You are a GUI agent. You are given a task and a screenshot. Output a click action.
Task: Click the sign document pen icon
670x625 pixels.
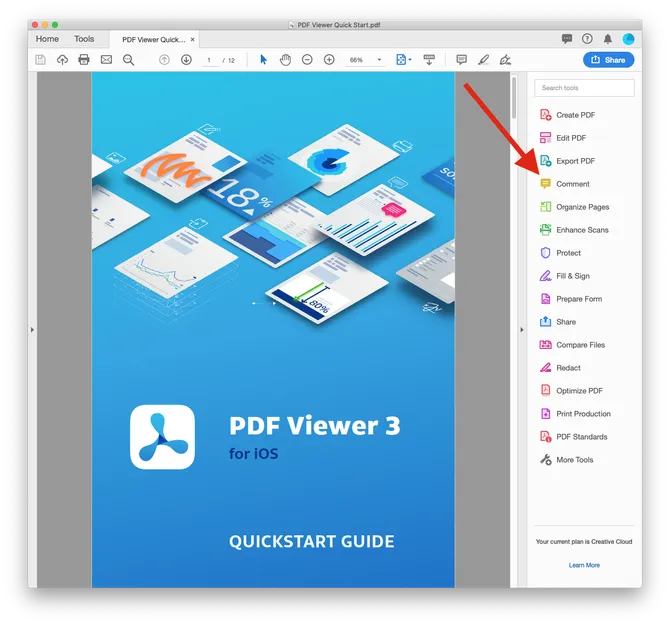tap(505, 60)
